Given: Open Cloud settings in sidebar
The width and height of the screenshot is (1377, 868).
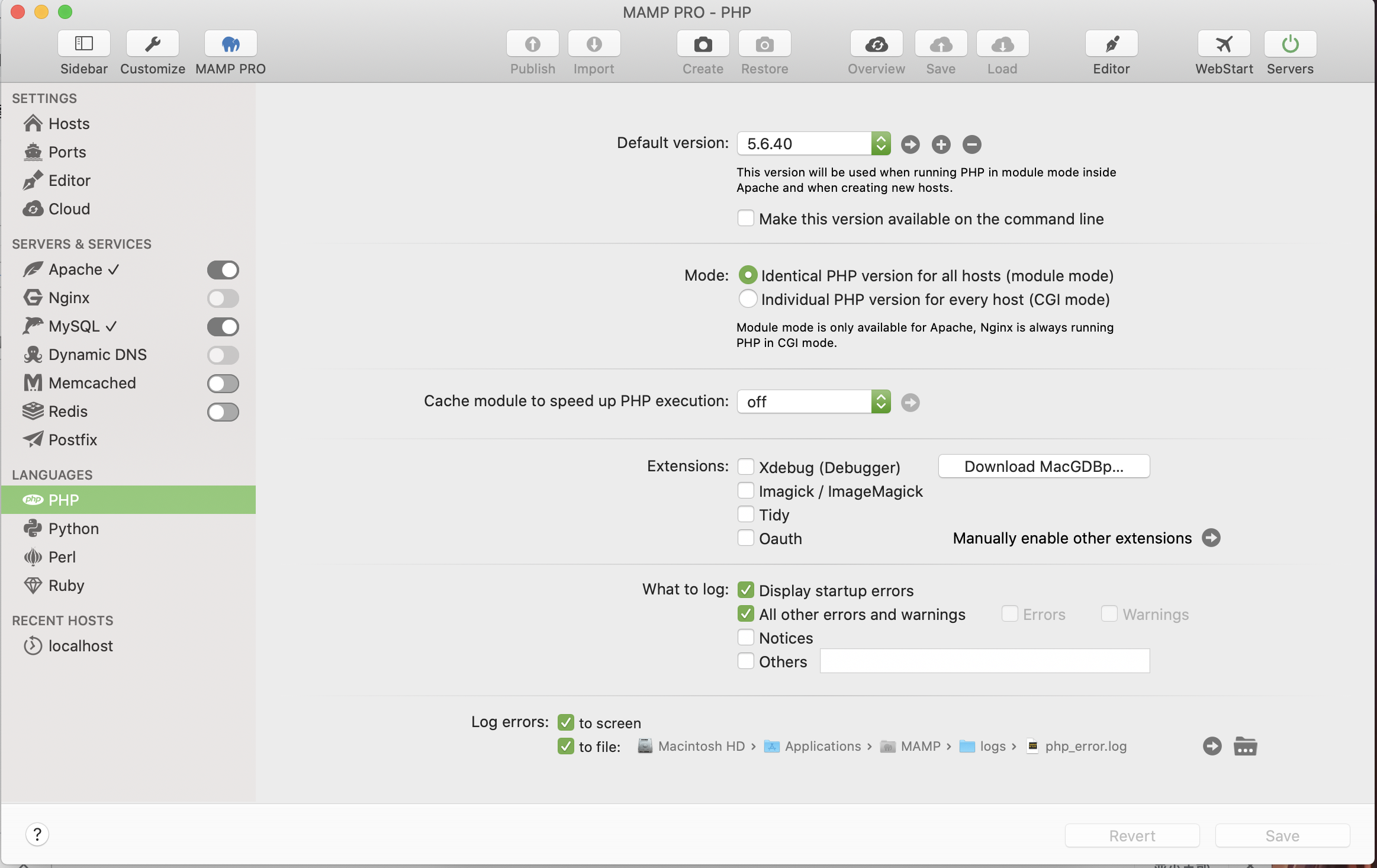Looking at the screenshot, I should coord(128,209).
